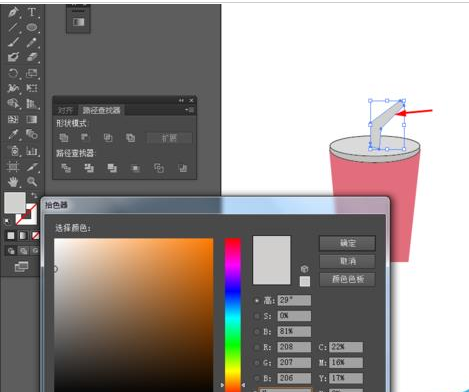Switch to the 路径查找器 (Pathfinder) tab
Viewport: 469px width, 392px height.
click(x=102, y=110)
